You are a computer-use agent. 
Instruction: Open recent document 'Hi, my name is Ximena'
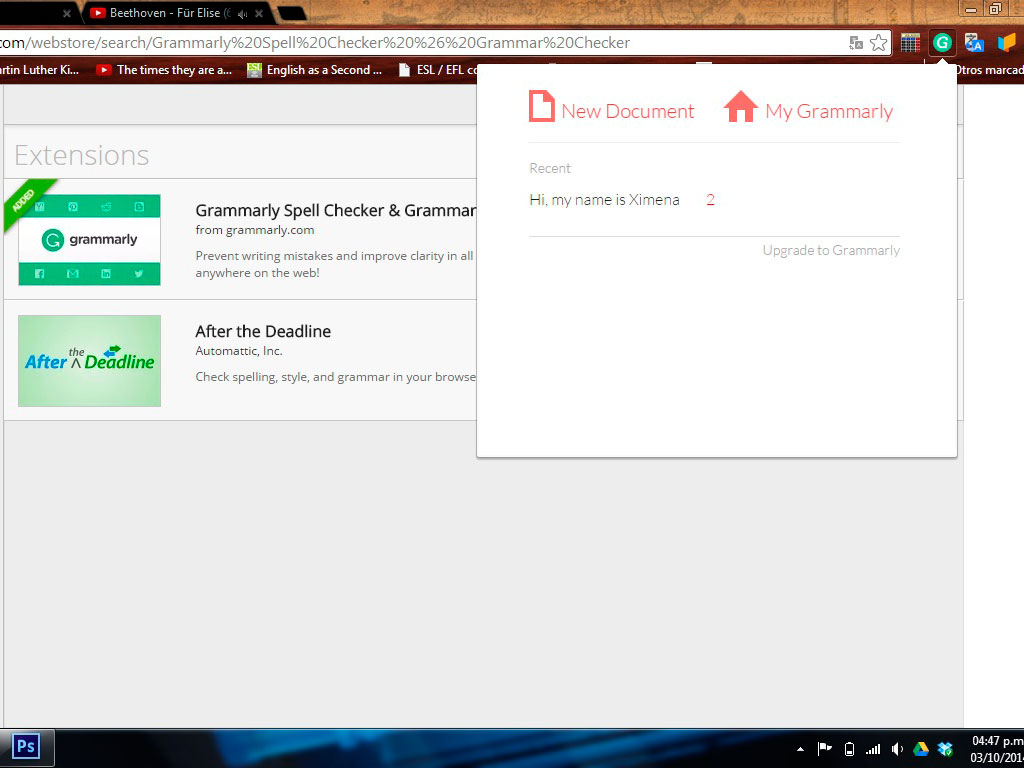click(x=604, y=200)
